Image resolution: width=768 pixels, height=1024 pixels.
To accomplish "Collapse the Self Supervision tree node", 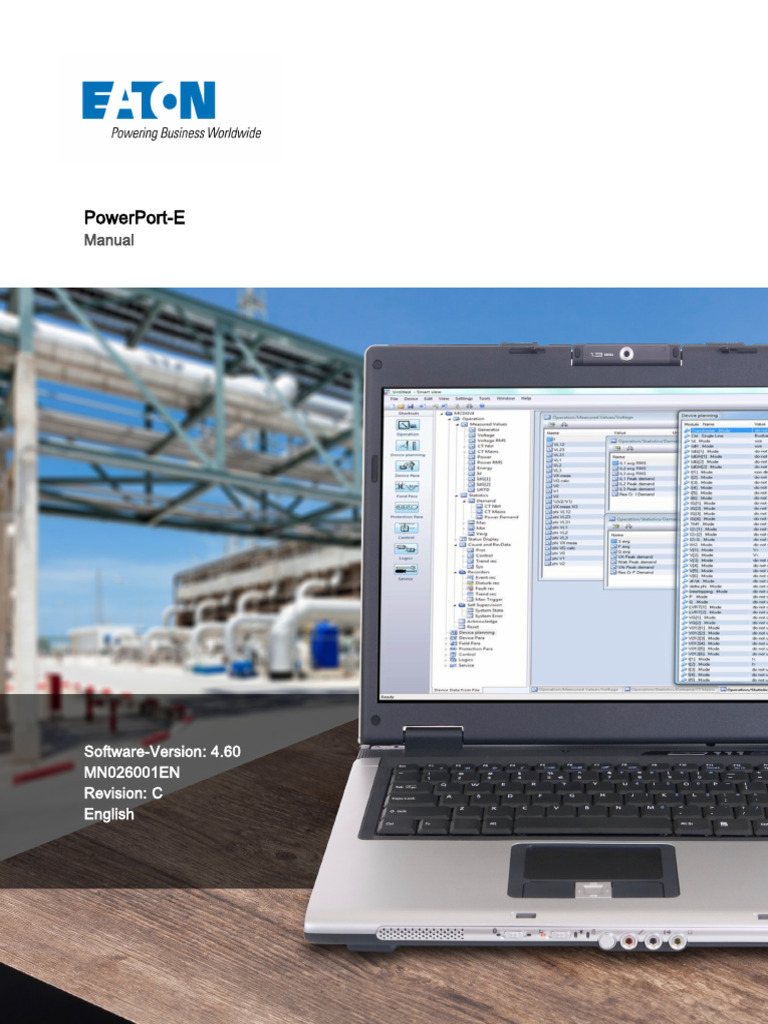I will (455, 605).
